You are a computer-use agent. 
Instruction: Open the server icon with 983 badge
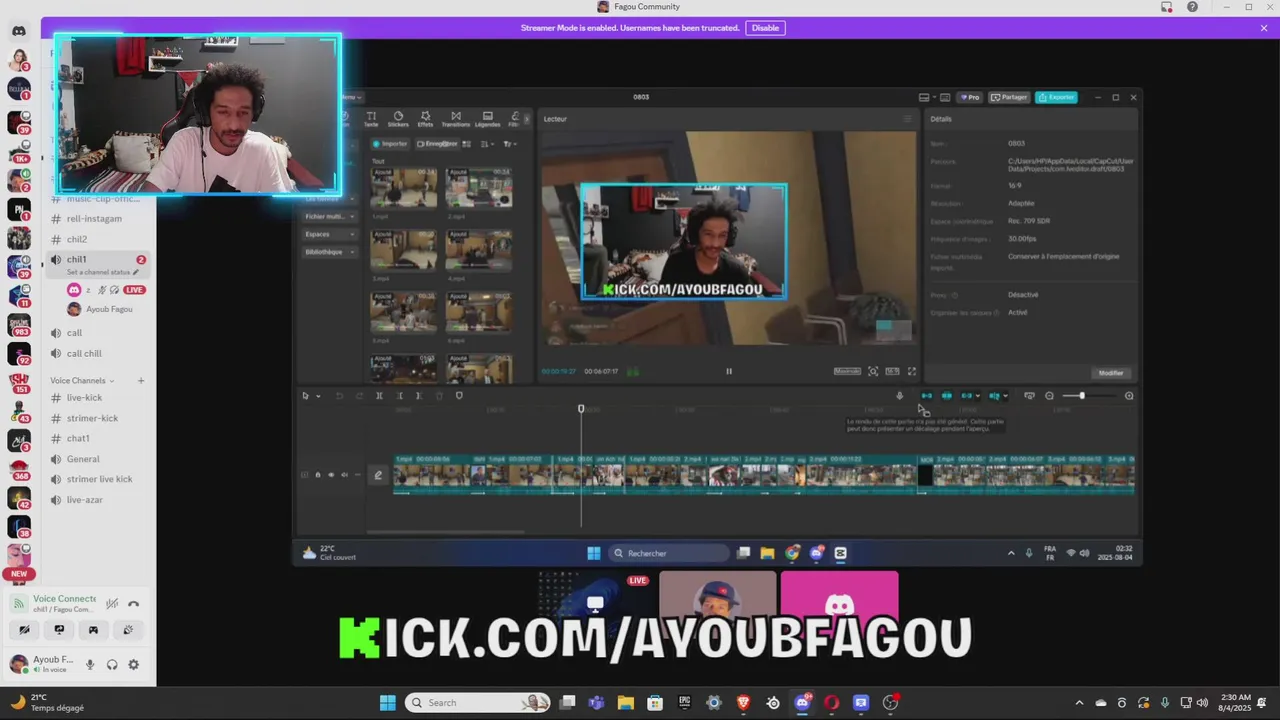pyautogui.click(x=18, y=325)
